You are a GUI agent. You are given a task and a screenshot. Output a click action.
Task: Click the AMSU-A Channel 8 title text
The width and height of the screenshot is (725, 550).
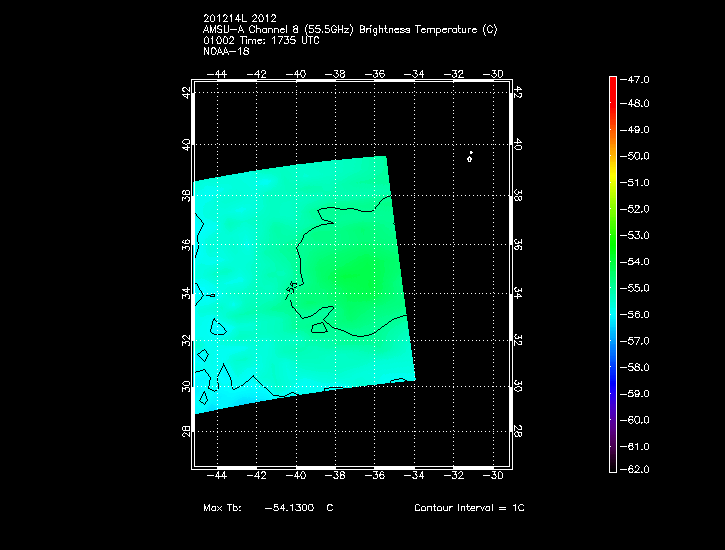tap(349, 29)
